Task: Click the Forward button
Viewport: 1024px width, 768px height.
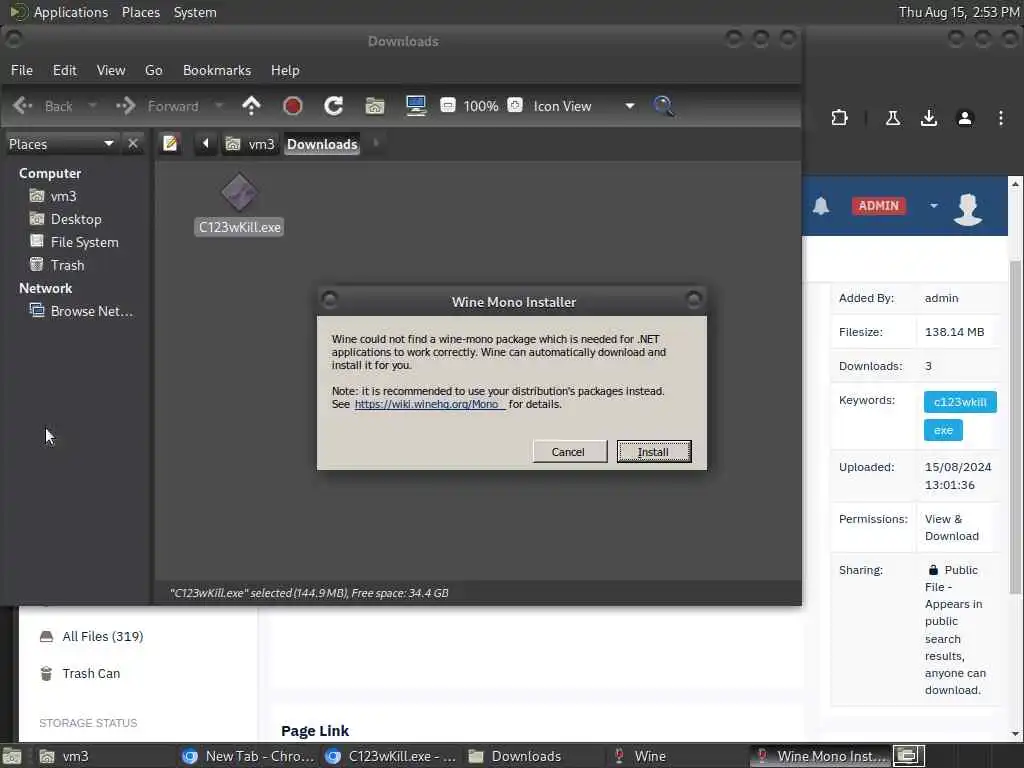Action: click(x=158, y=106)
